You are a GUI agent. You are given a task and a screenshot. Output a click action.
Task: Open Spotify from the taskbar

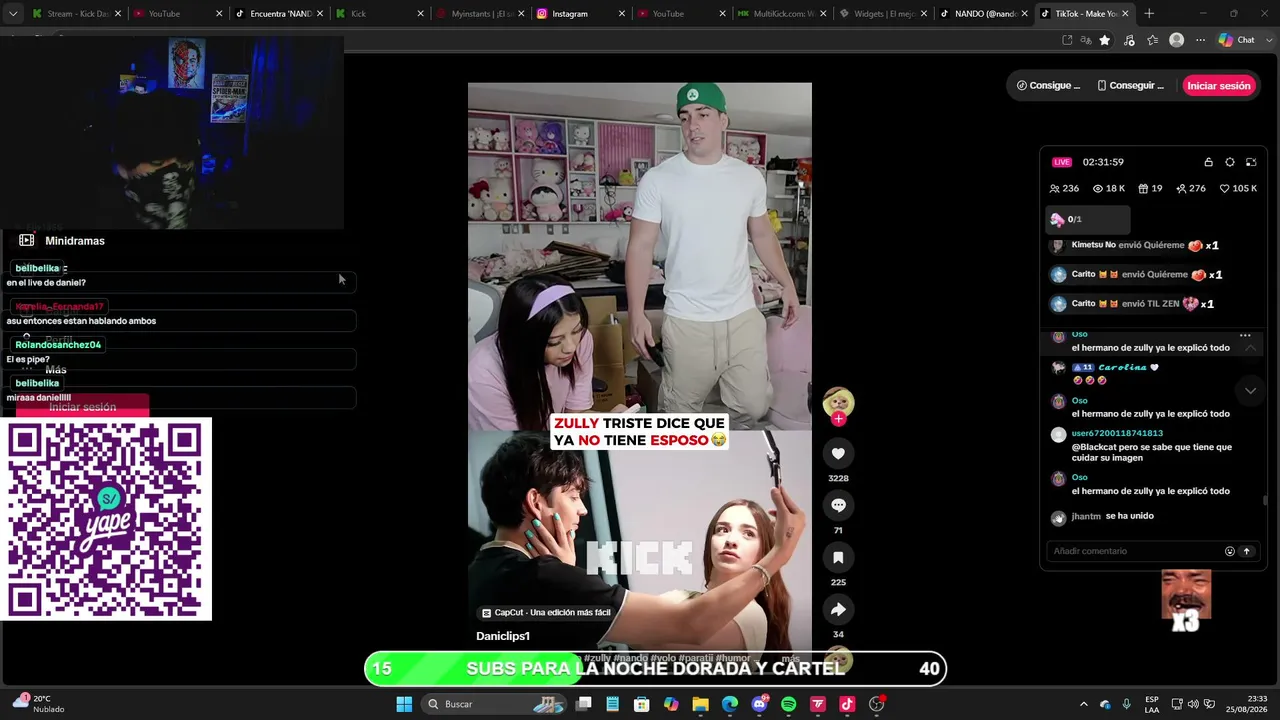(x=788, y=704)
